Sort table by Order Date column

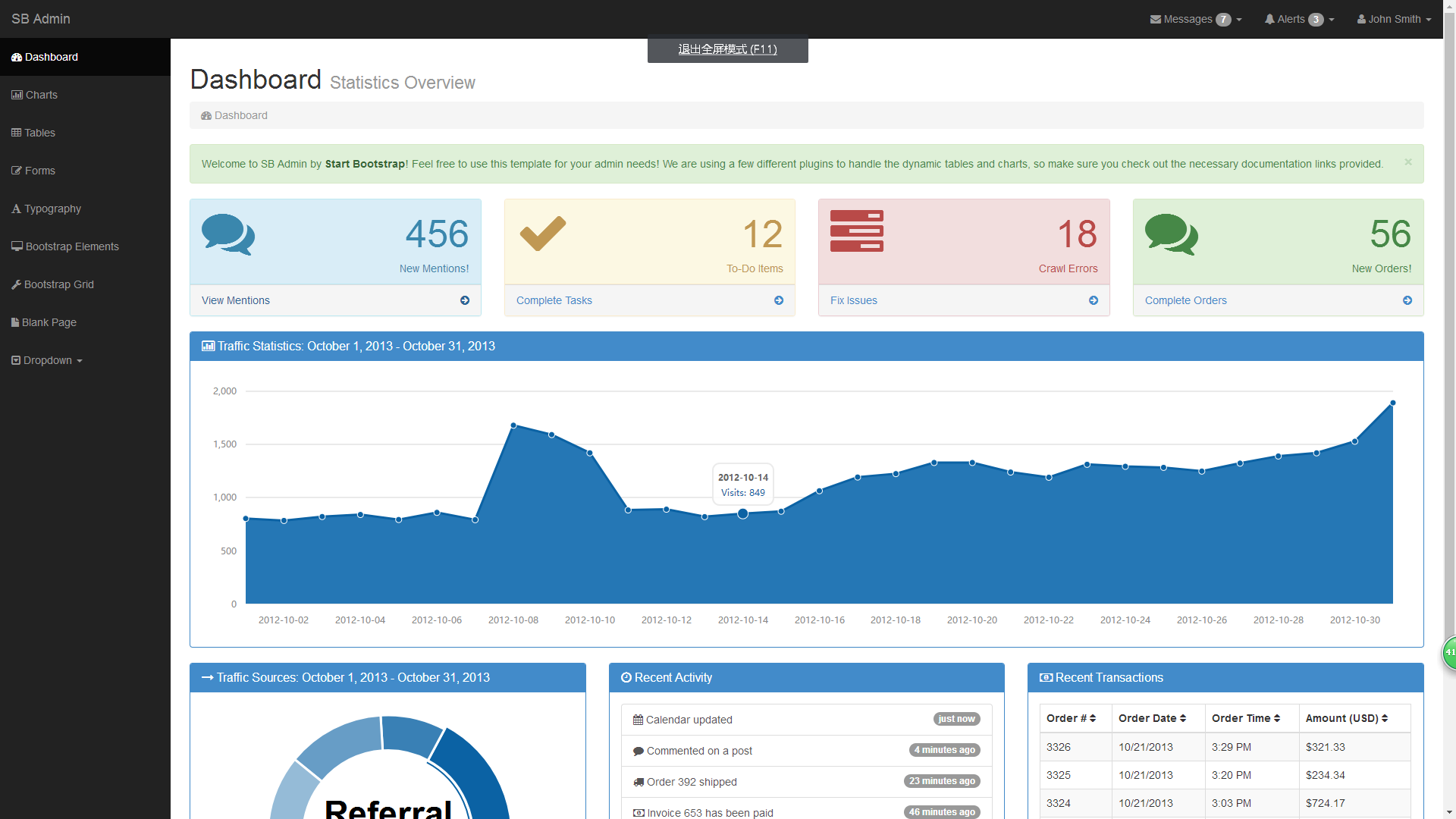[x=1158, y=718]
